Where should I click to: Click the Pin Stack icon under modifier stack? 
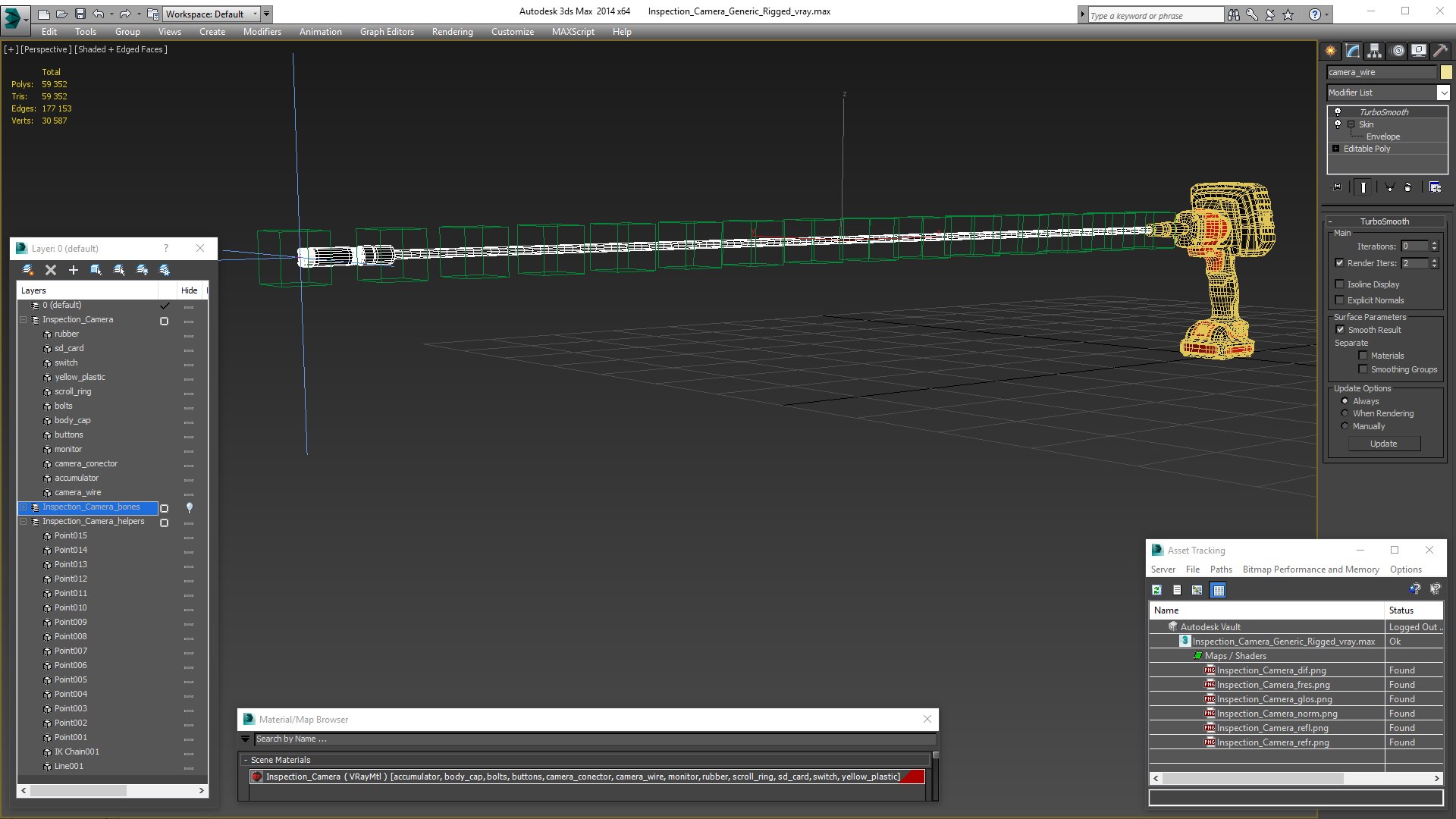[x=1336, y=187]
